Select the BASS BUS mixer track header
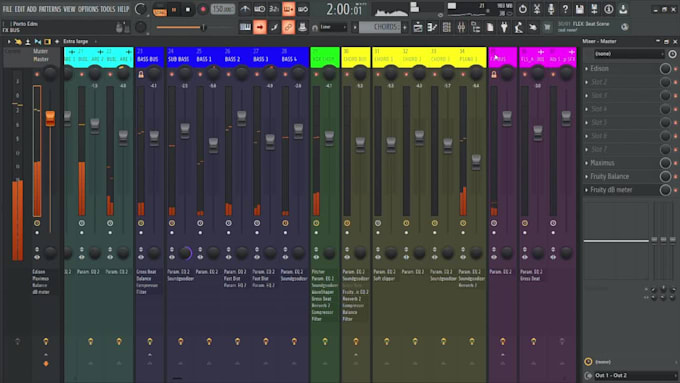The height and width of the screenshot is (383, 680). [x=150, y=57]
